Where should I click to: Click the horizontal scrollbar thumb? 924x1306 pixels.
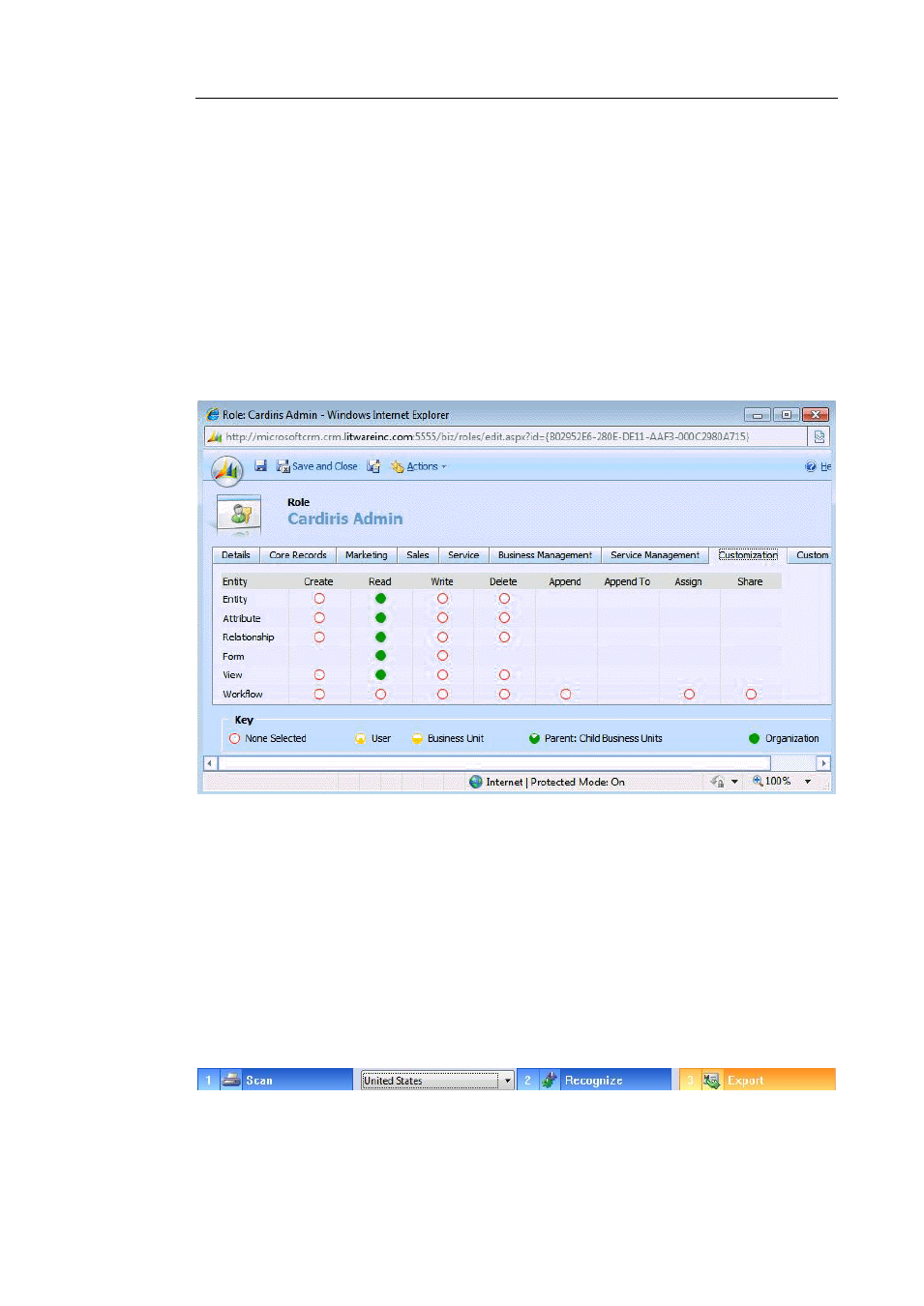point(494,763)
